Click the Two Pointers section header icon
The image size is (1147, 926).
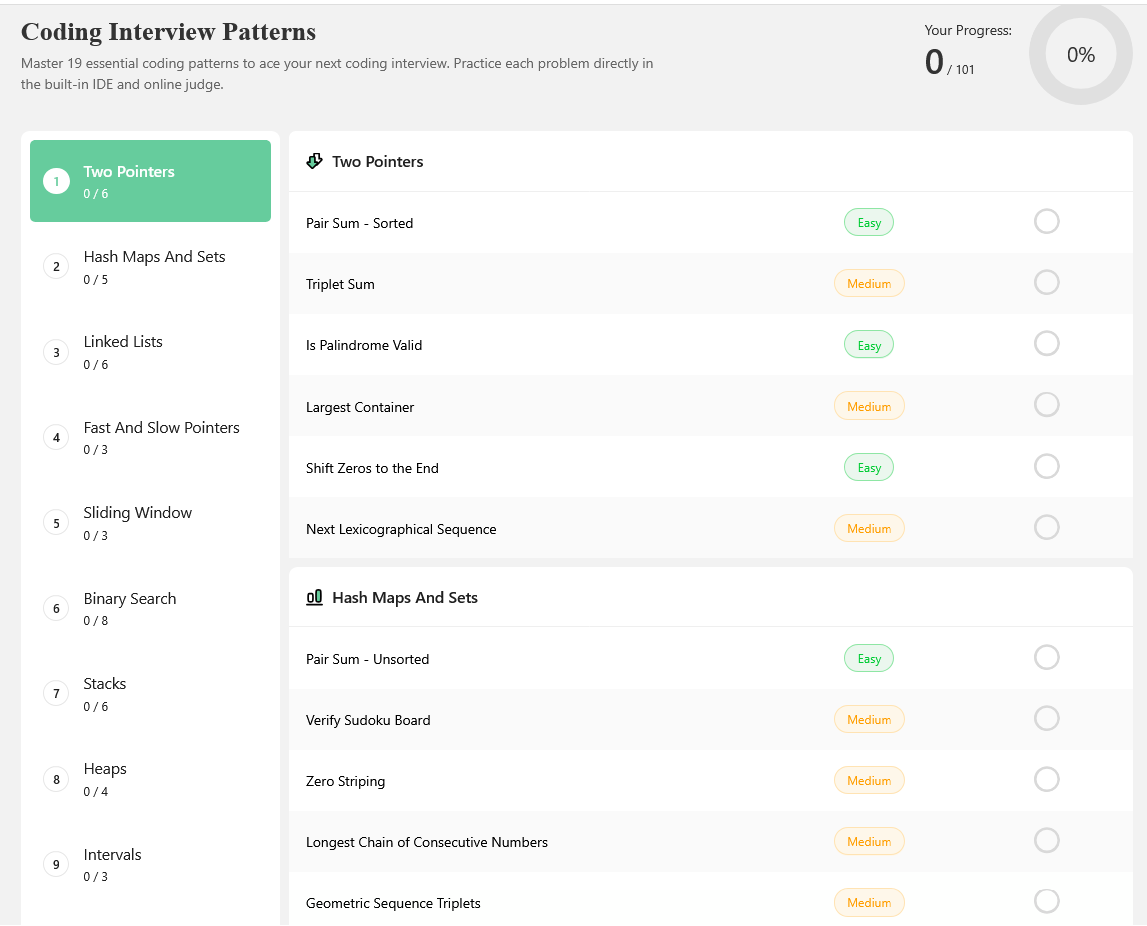(314, 161)
